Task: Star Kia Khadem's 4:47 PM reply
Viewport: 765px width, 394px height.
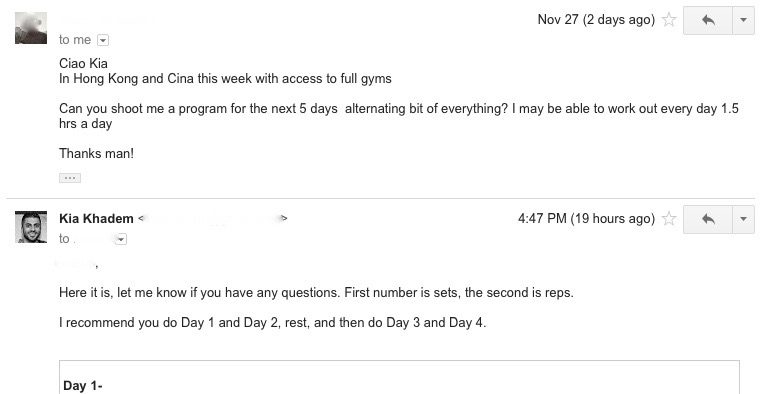Action: pos(669,219)
